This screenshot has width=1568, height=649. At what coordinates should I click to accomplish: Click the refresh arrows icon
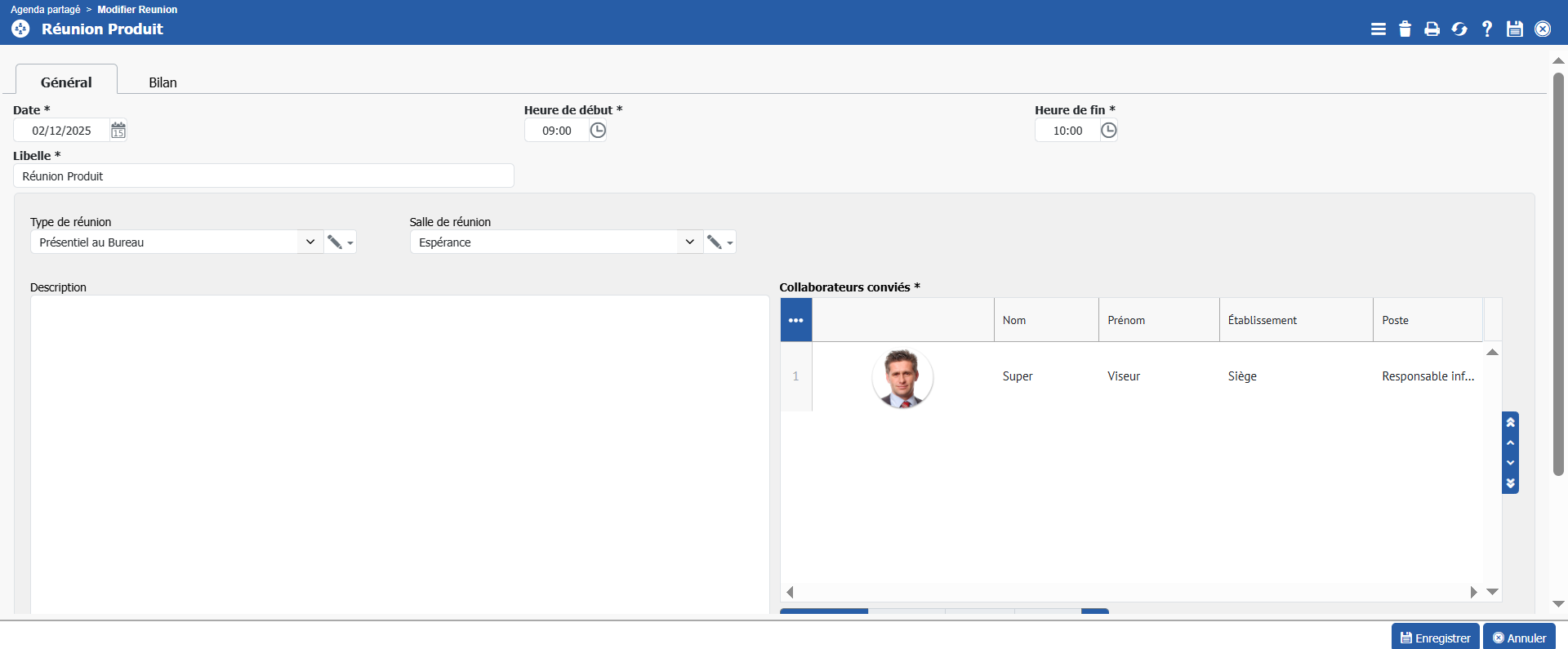pyautogui.click(x=1459, y=29)
